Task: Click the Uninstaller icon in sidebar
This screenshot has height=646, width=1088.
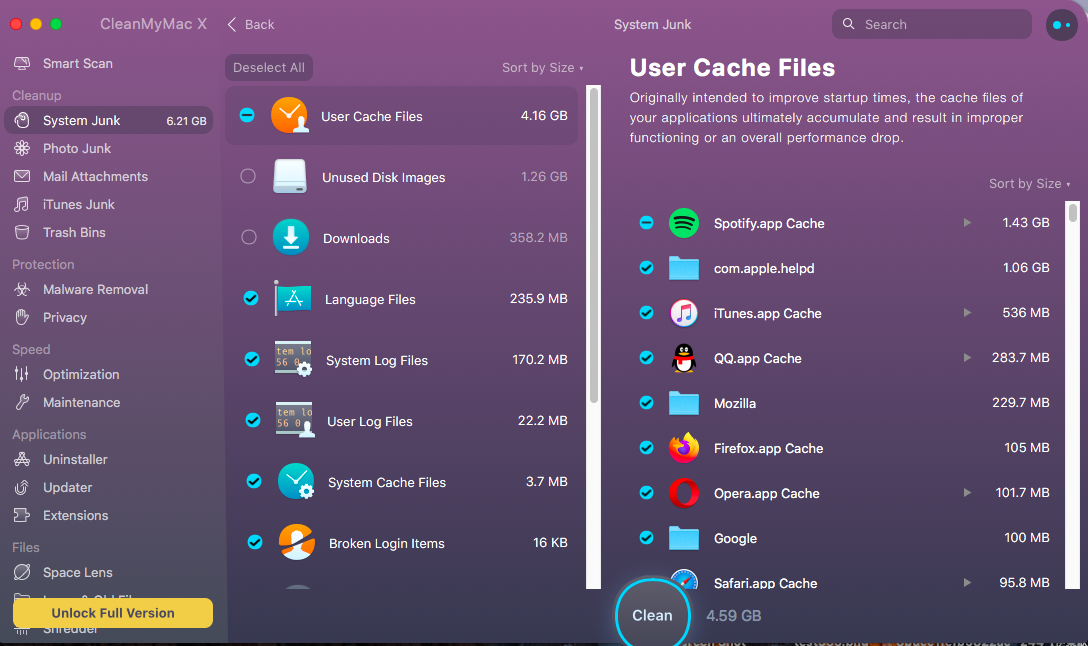Action: coord(22,459)
